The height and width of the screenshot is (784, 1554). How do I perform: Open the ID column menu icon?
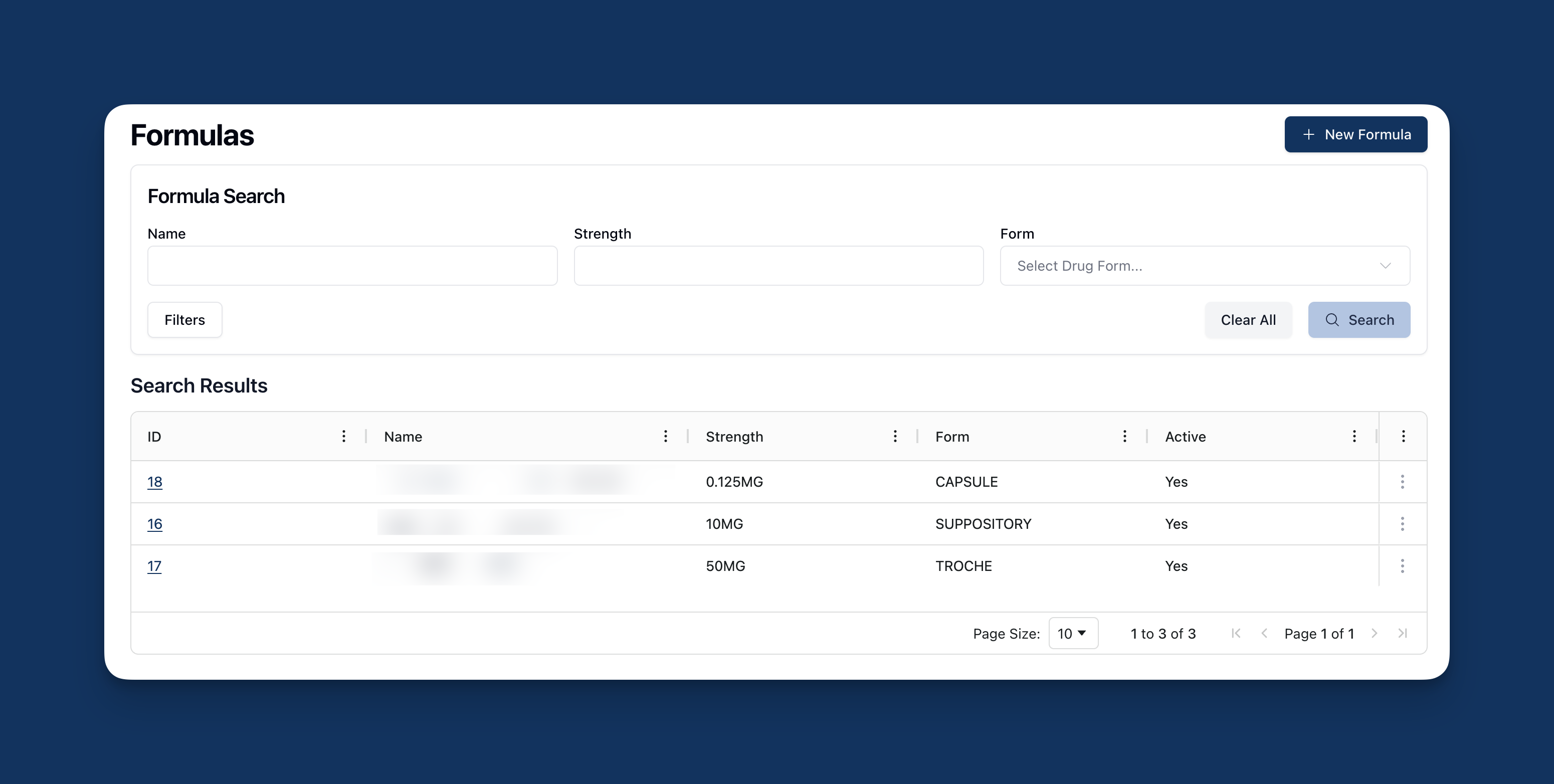coord(344,436)
